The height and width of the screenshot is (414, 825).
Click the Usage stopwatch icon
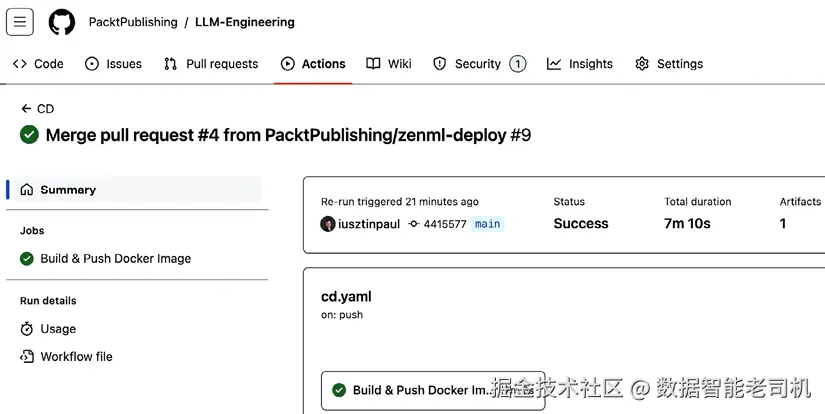[x=27, y=329]
